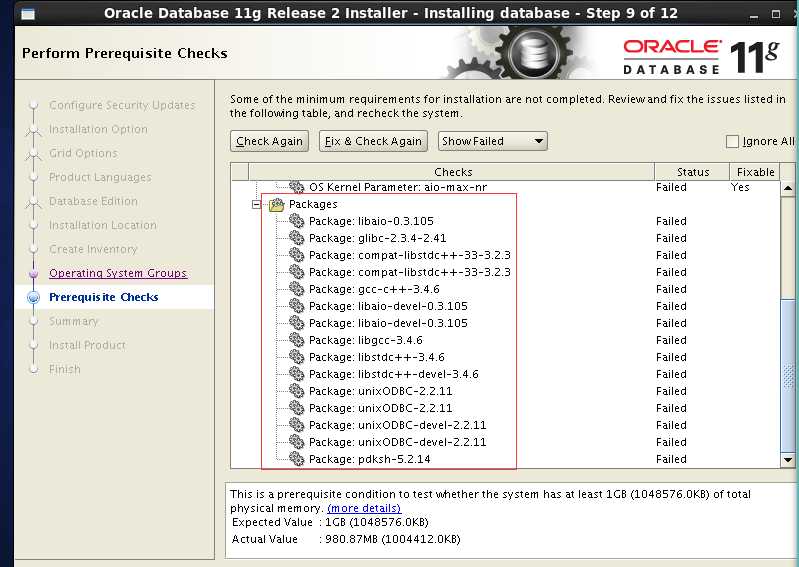Screen dimensions: 799x567
Task: Open the more details link
Action: click(x=364, y=508)
